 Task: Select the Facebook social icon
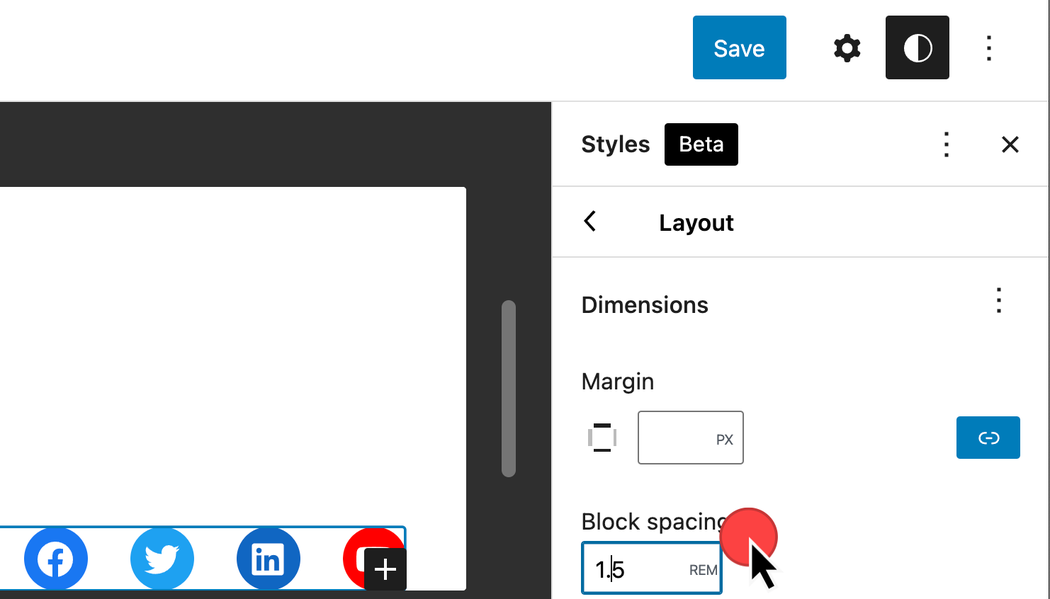click(x=56, y=559)
